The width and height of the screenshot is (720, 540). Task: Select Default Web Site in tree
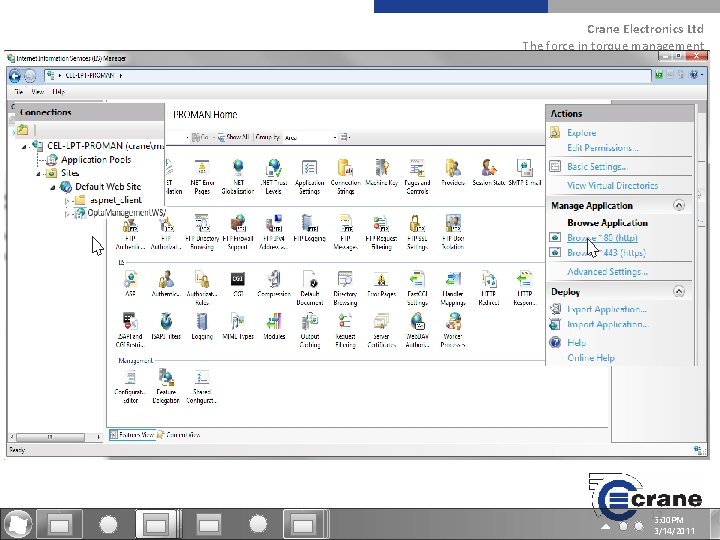coord(108,186)
